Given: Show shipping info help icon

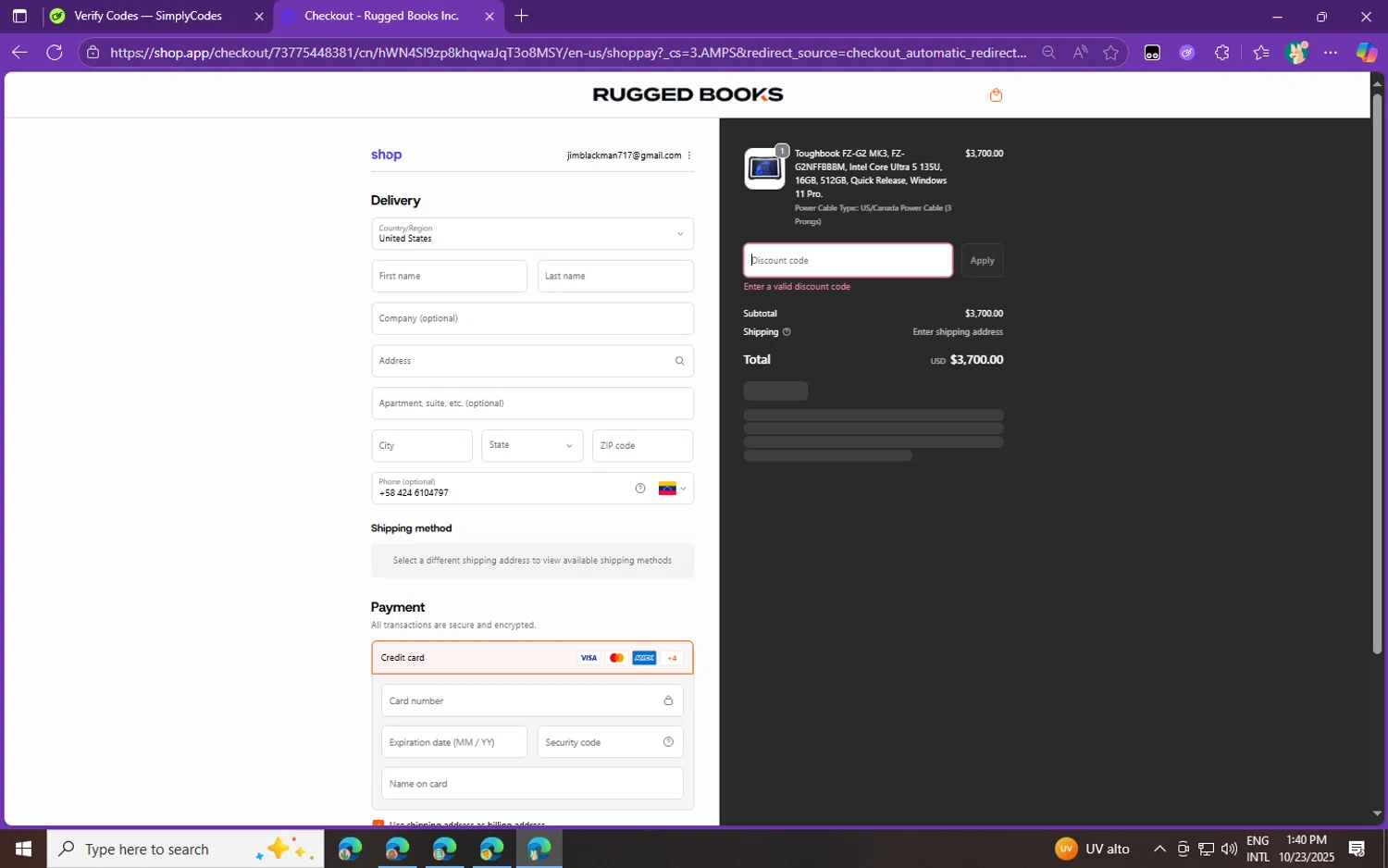Looking at the screenshot, I should pos(787,332).
